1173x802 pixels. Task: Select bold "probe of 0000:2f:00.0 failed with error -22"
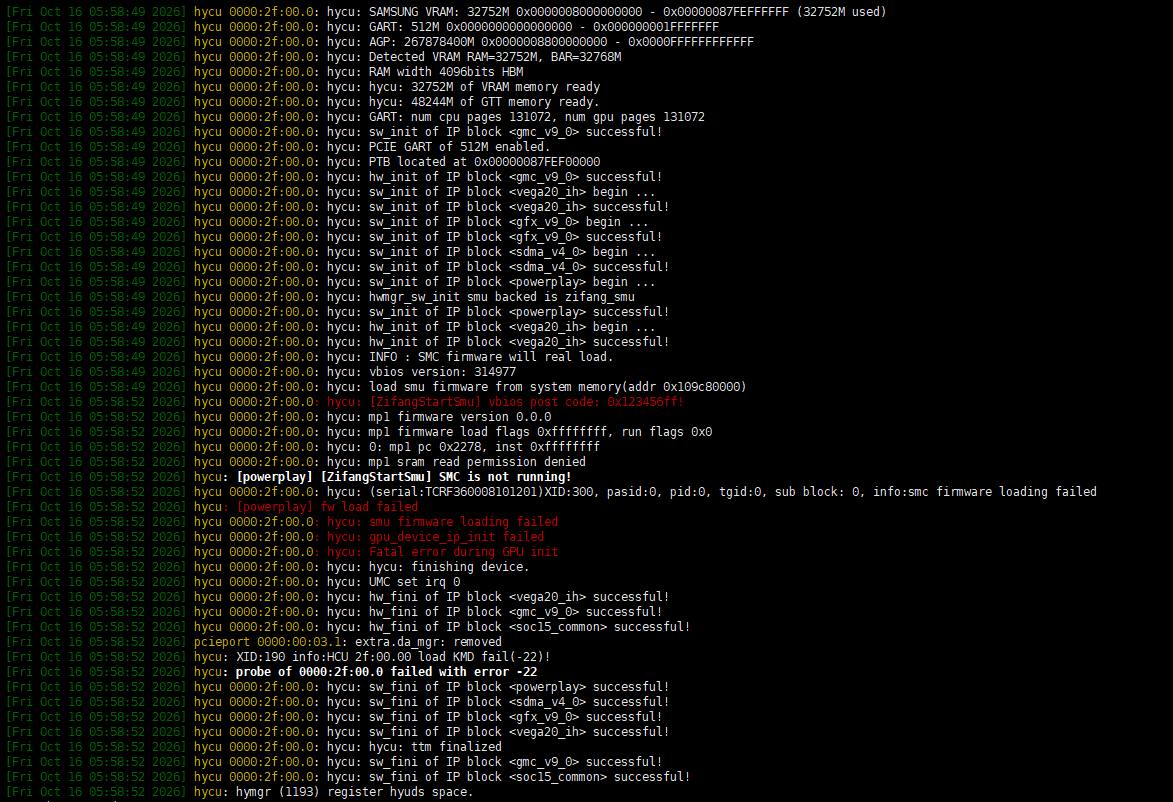(386, 670)
